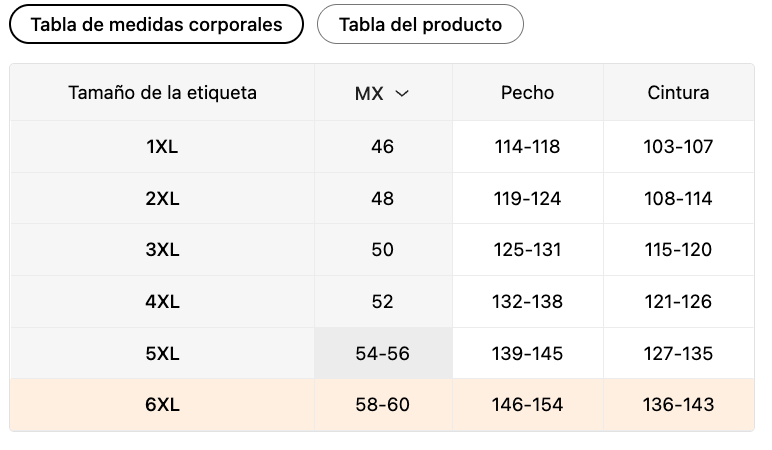Open the MX region dropdown chevron
772x450 pixels.
point(402,93)
